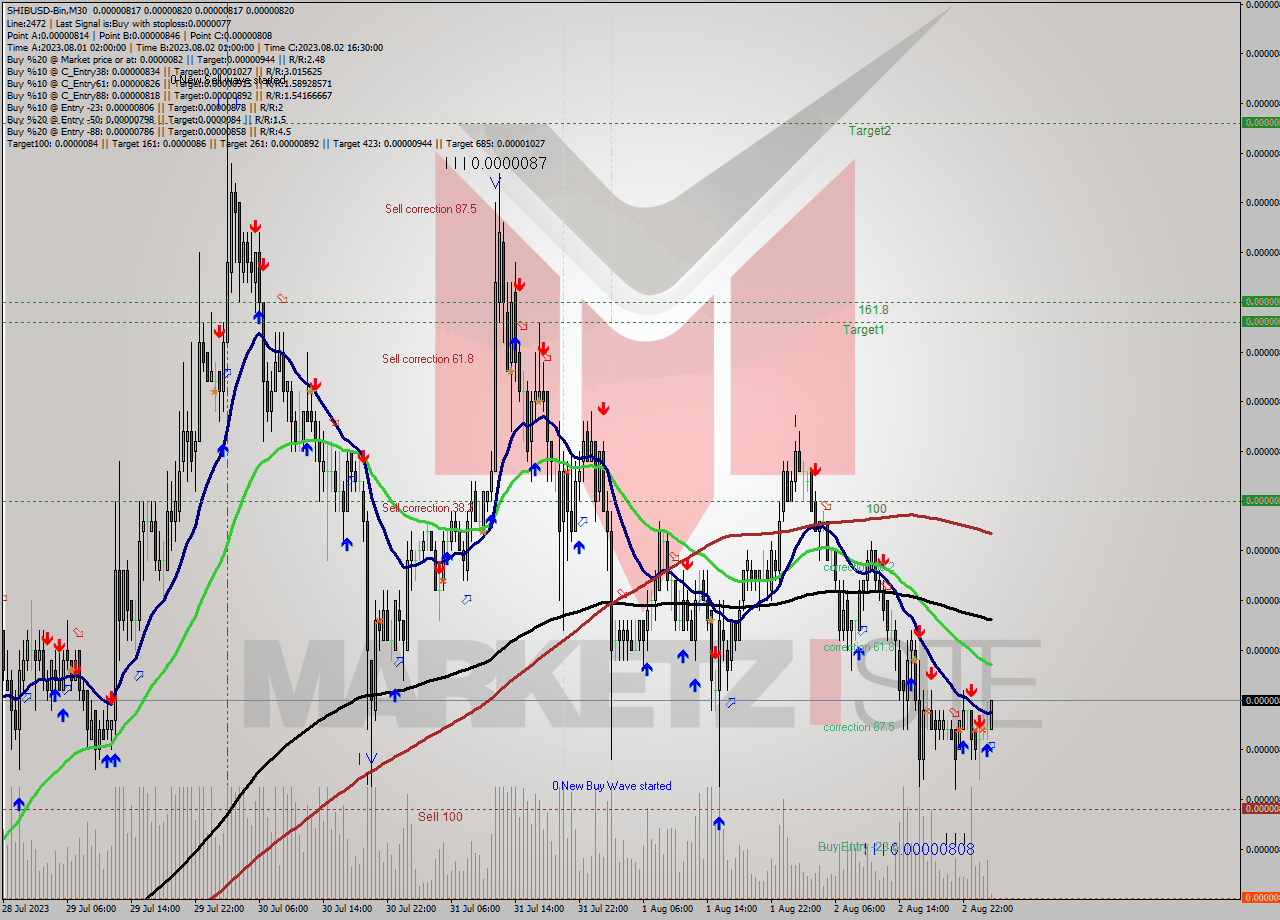
Task: Click the '0.00000808' low price annotation
Action: 932,849
